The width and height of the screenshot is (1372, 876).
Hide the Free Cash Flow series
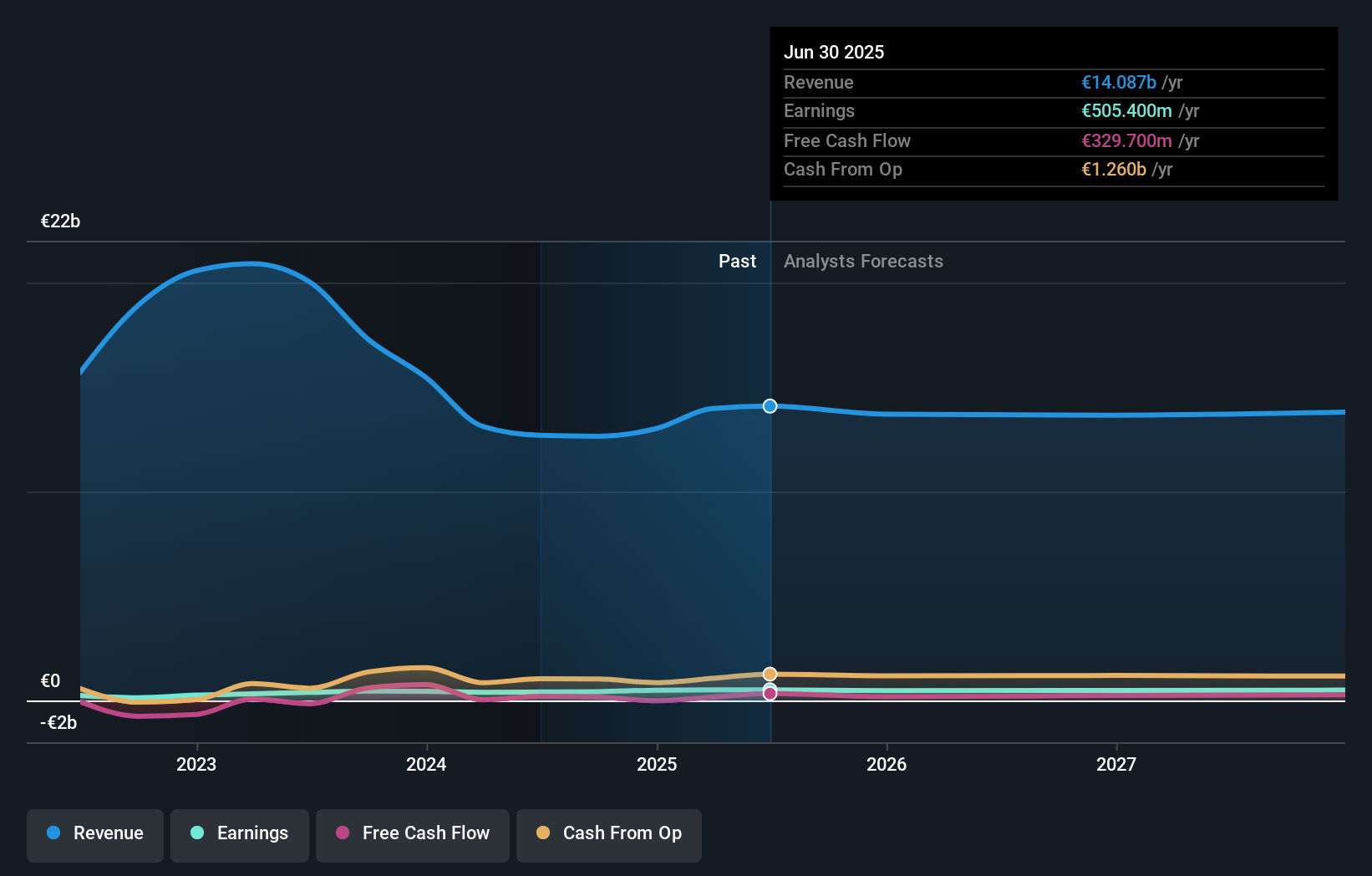coord(412,835)
